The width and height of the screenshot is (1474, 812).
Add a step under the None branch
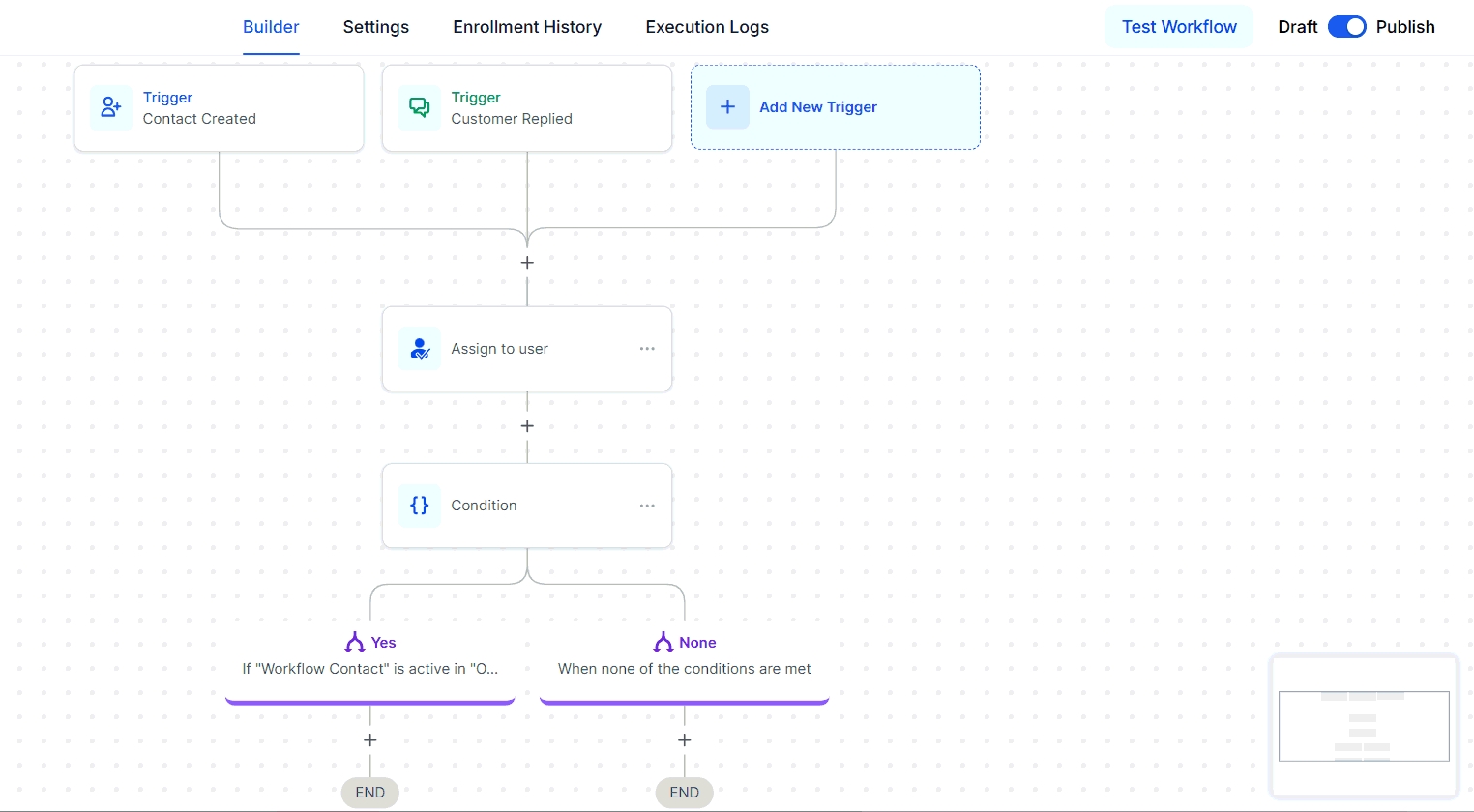click(685, 740)
